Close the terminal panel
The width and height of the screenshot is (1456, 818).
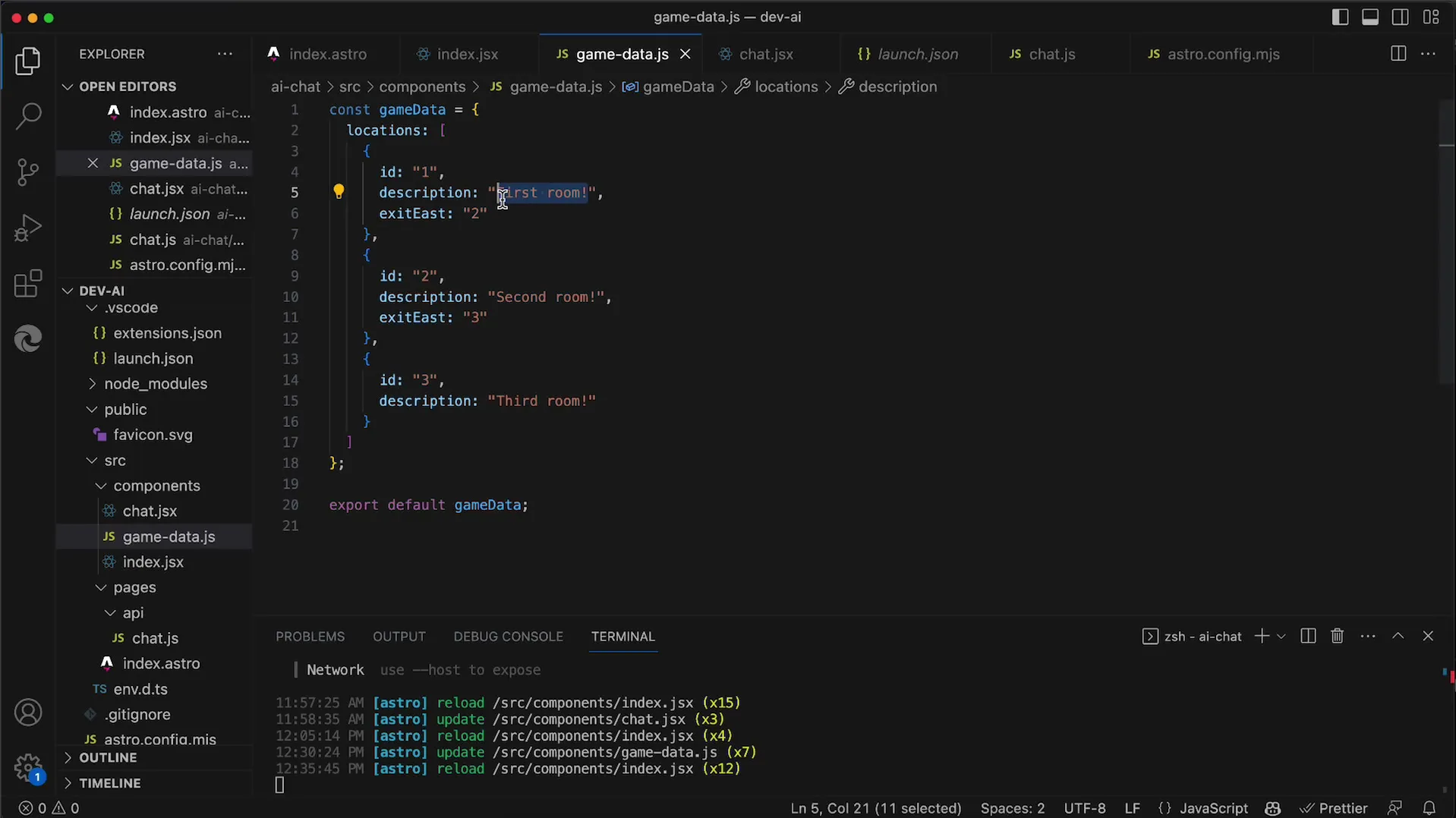(x=1428, y=636)
